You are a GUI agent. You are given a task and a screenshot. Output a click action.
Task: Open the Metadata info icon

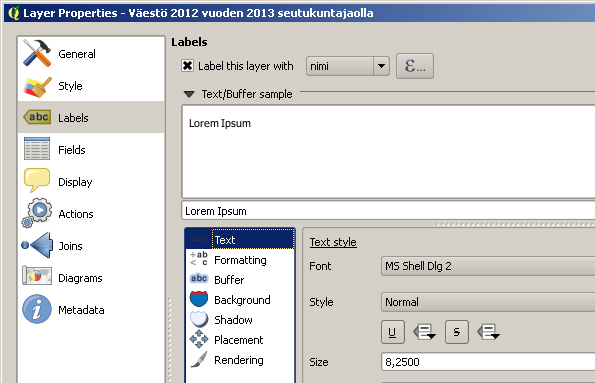(x=37, y=309)
